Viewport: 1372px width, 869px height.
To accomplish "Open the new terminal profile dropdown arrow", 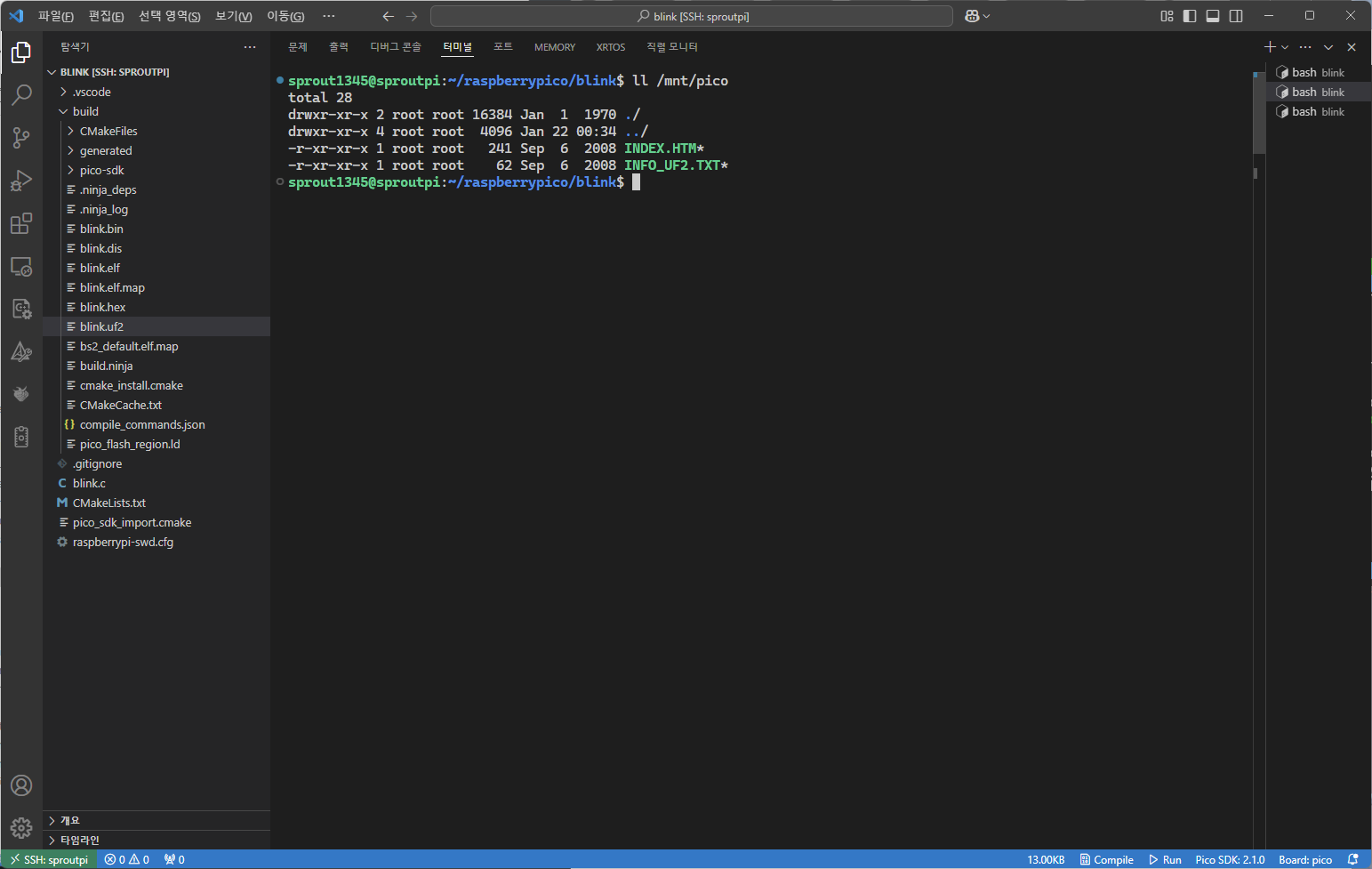I will (x=1285, y=47).
